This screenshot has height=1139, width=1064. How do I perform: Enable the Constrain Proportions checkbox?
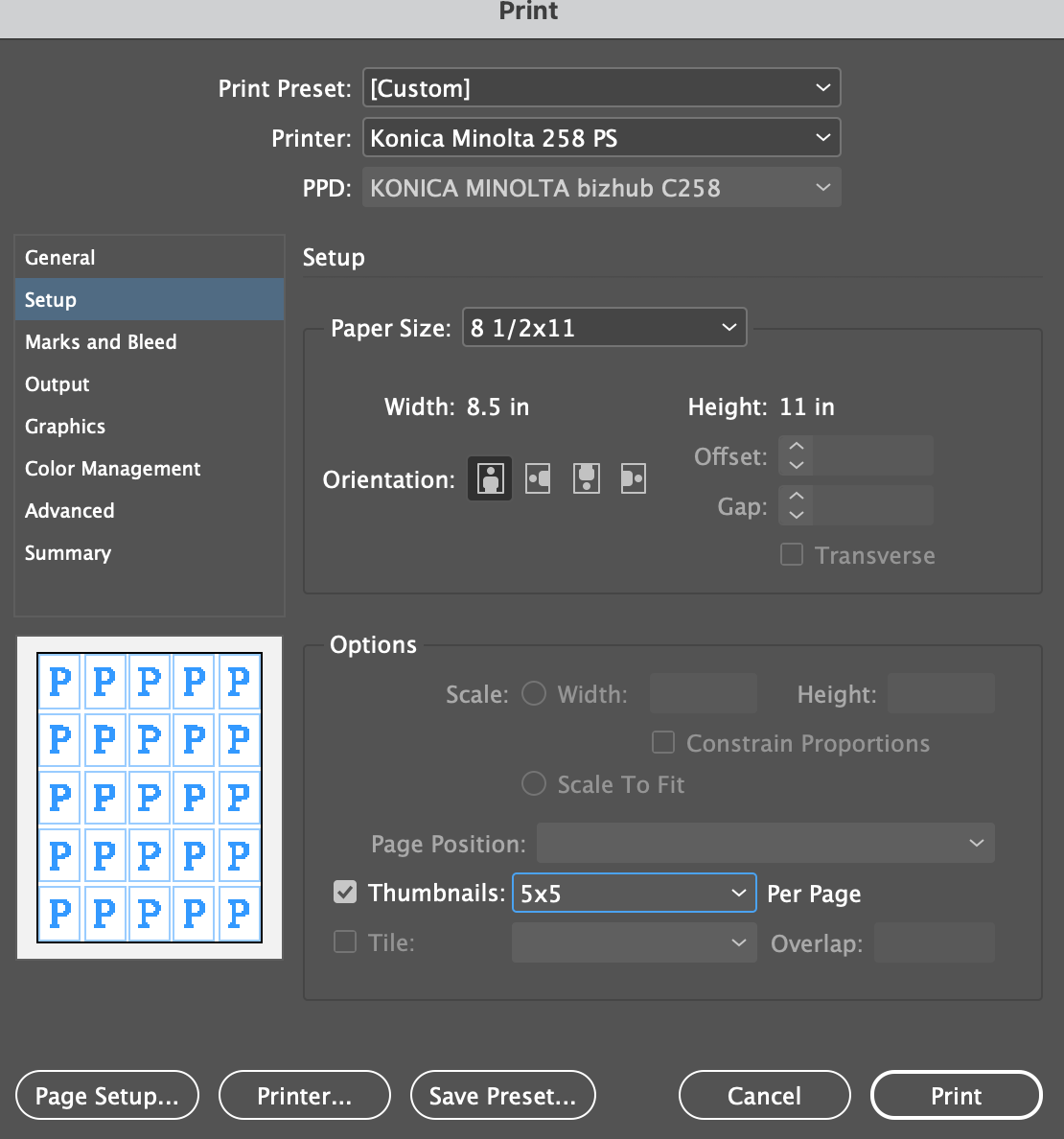[662, 742]
